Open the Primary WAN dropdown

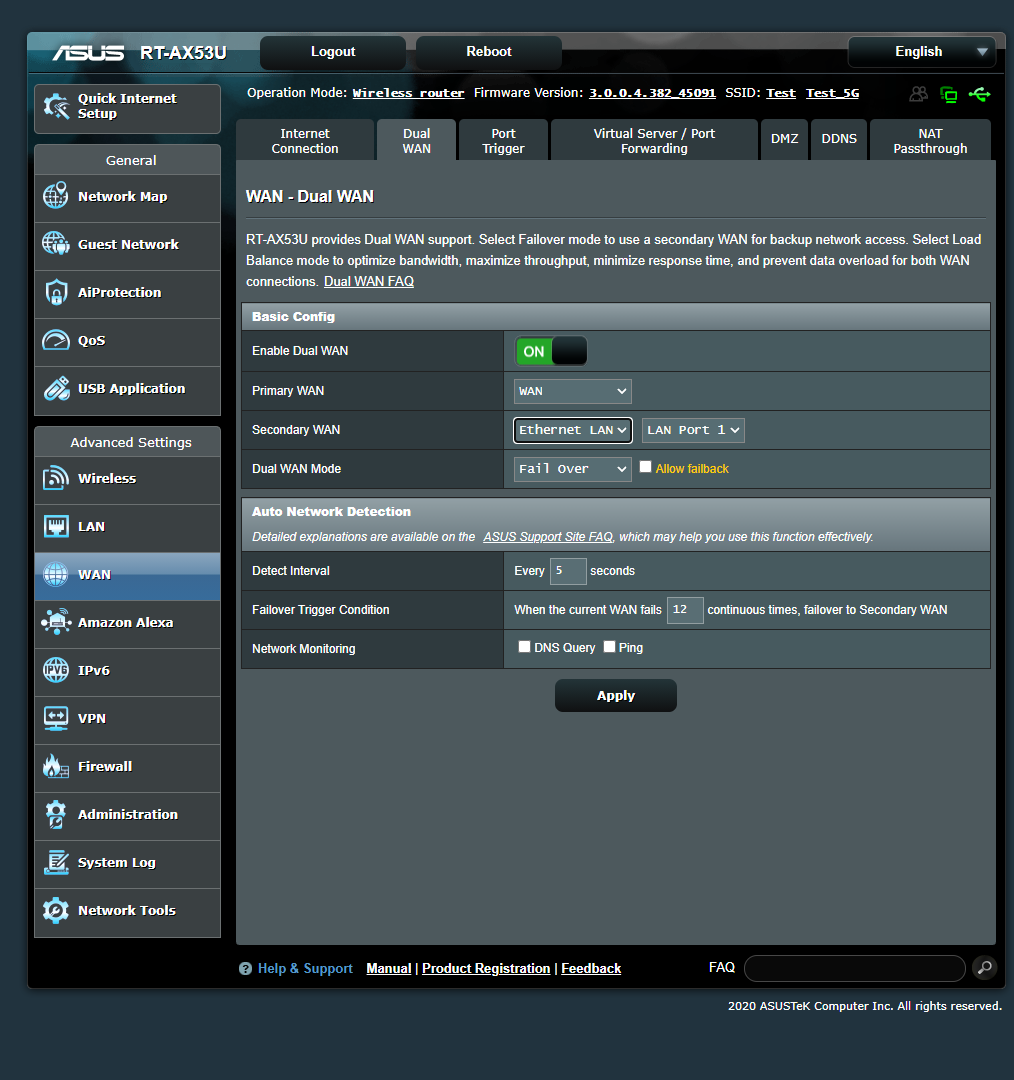click(x=572, y=391)
